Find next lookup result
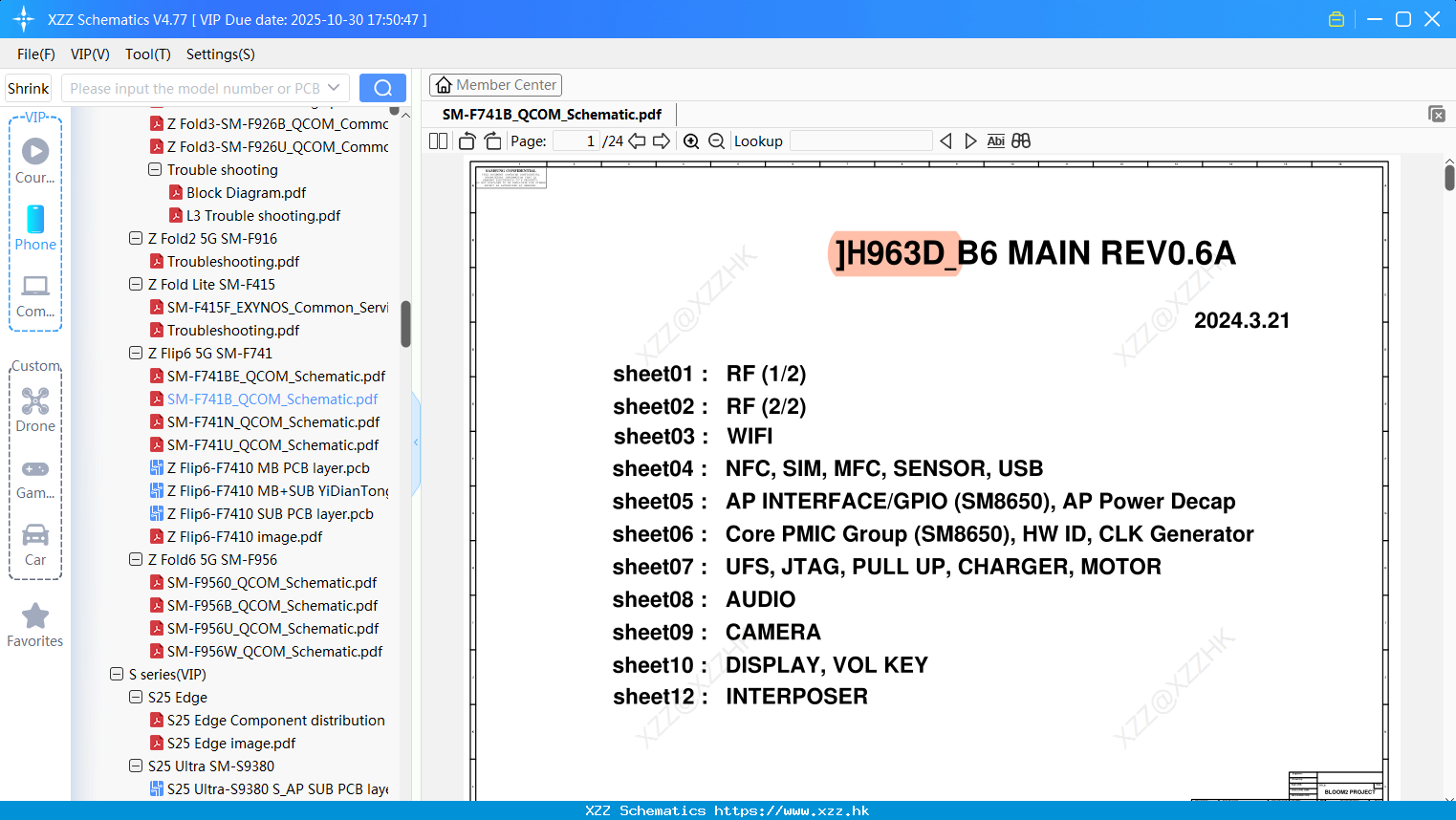 [x=970, y=141]
